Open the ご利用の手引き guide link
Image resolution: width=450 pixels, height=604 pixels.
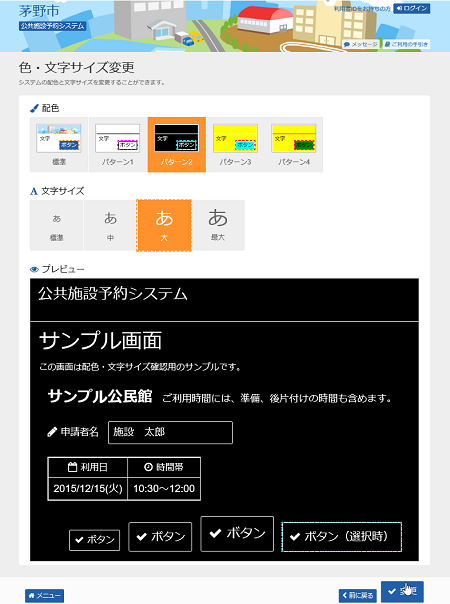(406, 44)
